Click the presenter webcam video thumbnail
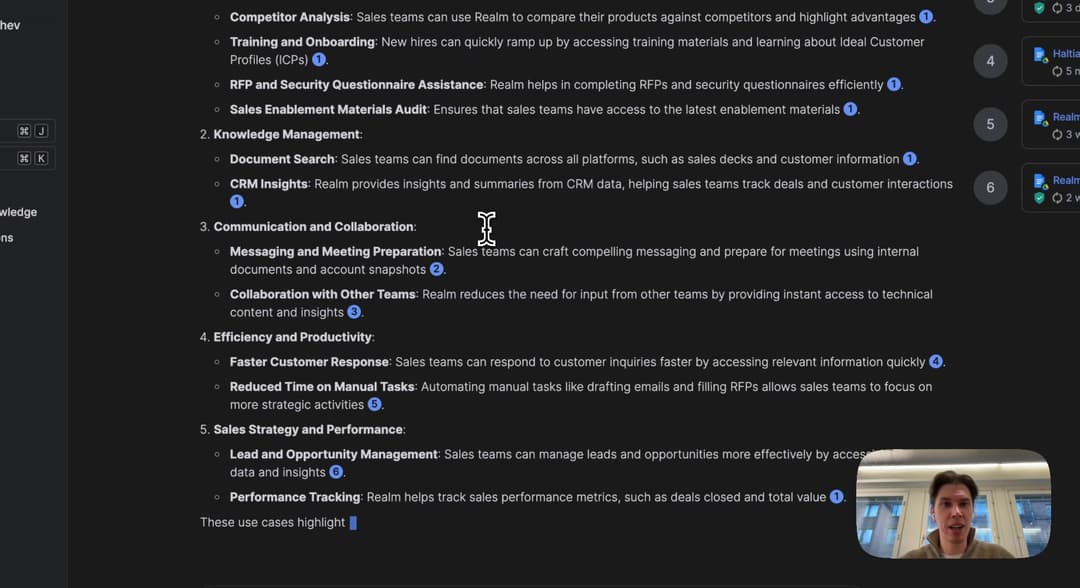Viewport: 1080px width, 588px height. (953, 503)
